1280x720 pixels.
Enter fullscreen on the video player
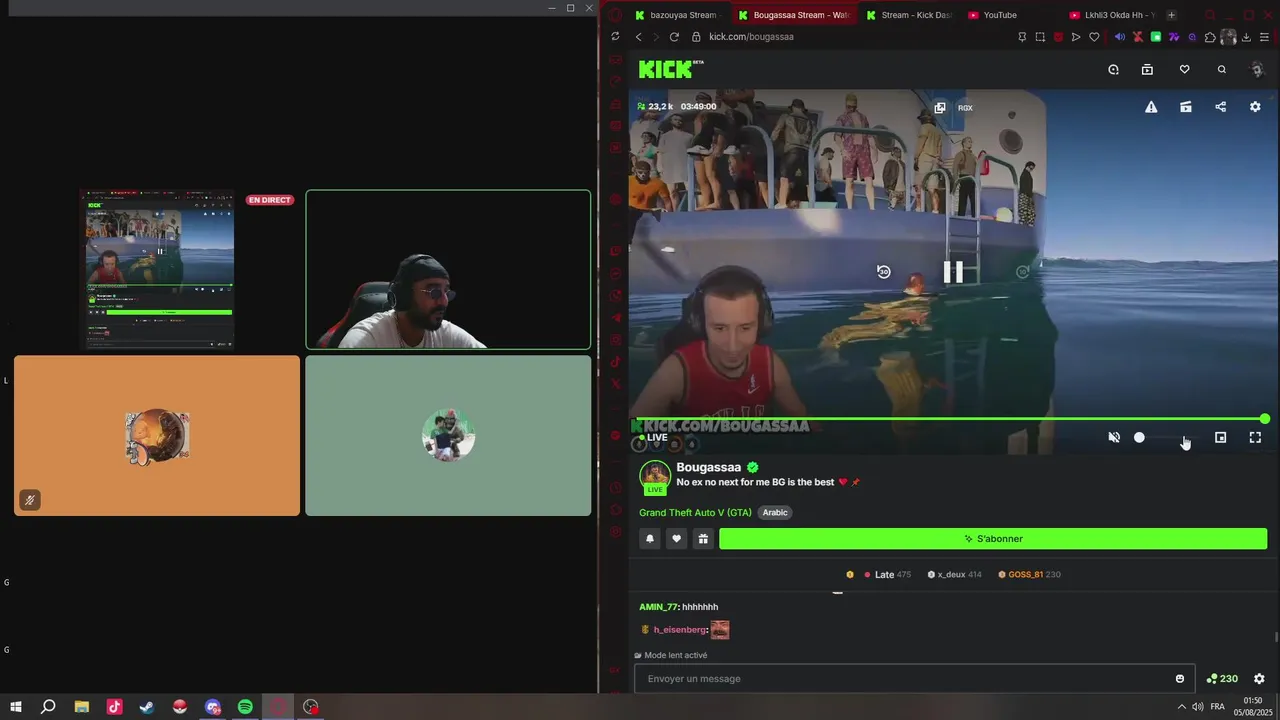coord(1255,437)
